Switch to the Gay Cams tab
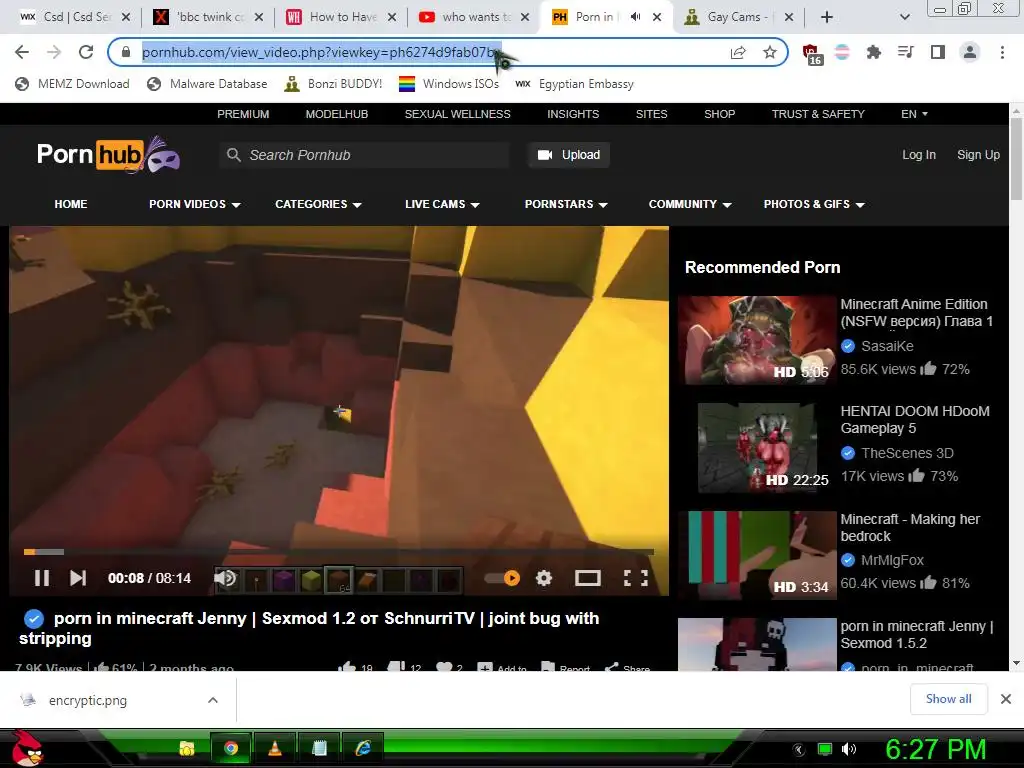The height and width of the screenshot is (768, 1024). click(x=737, y=17)
